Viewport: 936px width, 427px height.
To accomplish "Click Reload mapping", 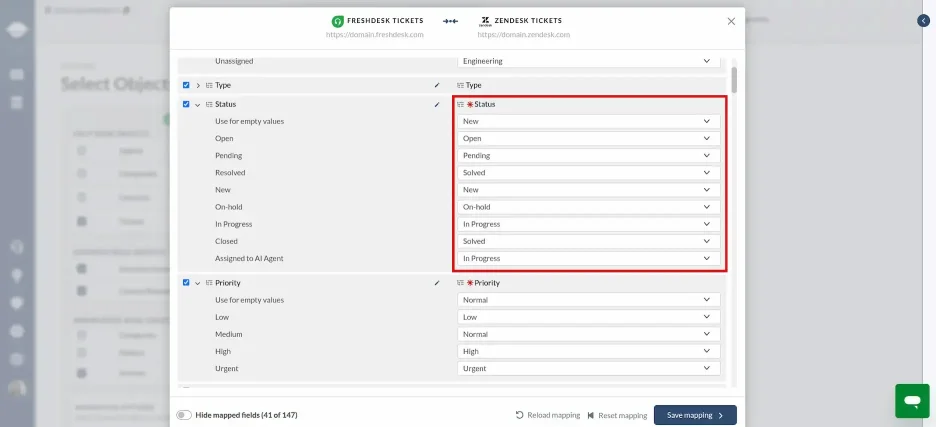I will tap(547, 415).
